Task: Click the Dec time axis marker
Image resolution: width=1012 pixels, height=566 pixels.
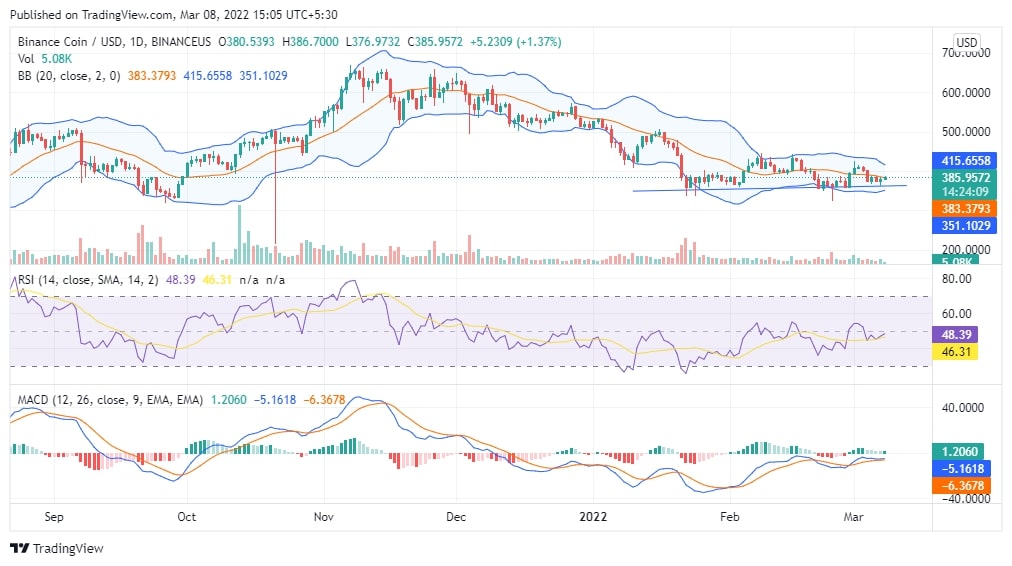Action: pos(456,517)
